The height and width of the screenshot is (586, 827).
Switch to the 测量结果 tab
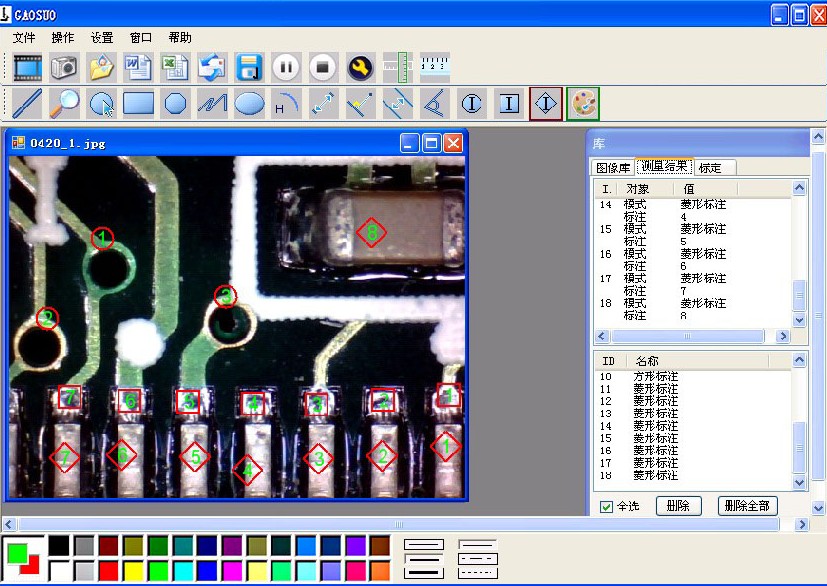(x=665, y=167)
